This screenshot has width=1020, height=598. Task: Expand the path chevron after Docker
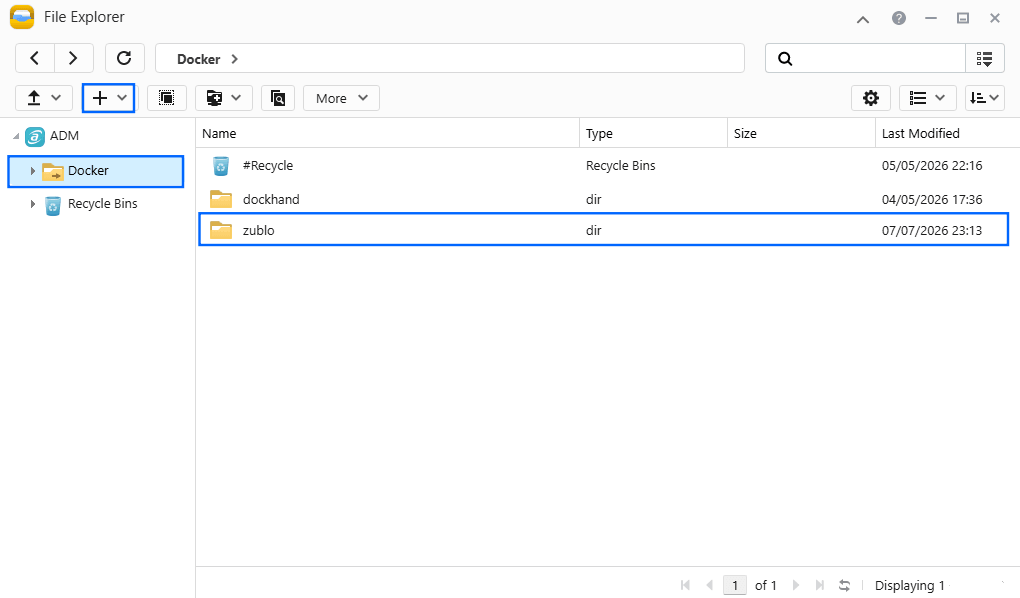[x=234, y=59]
